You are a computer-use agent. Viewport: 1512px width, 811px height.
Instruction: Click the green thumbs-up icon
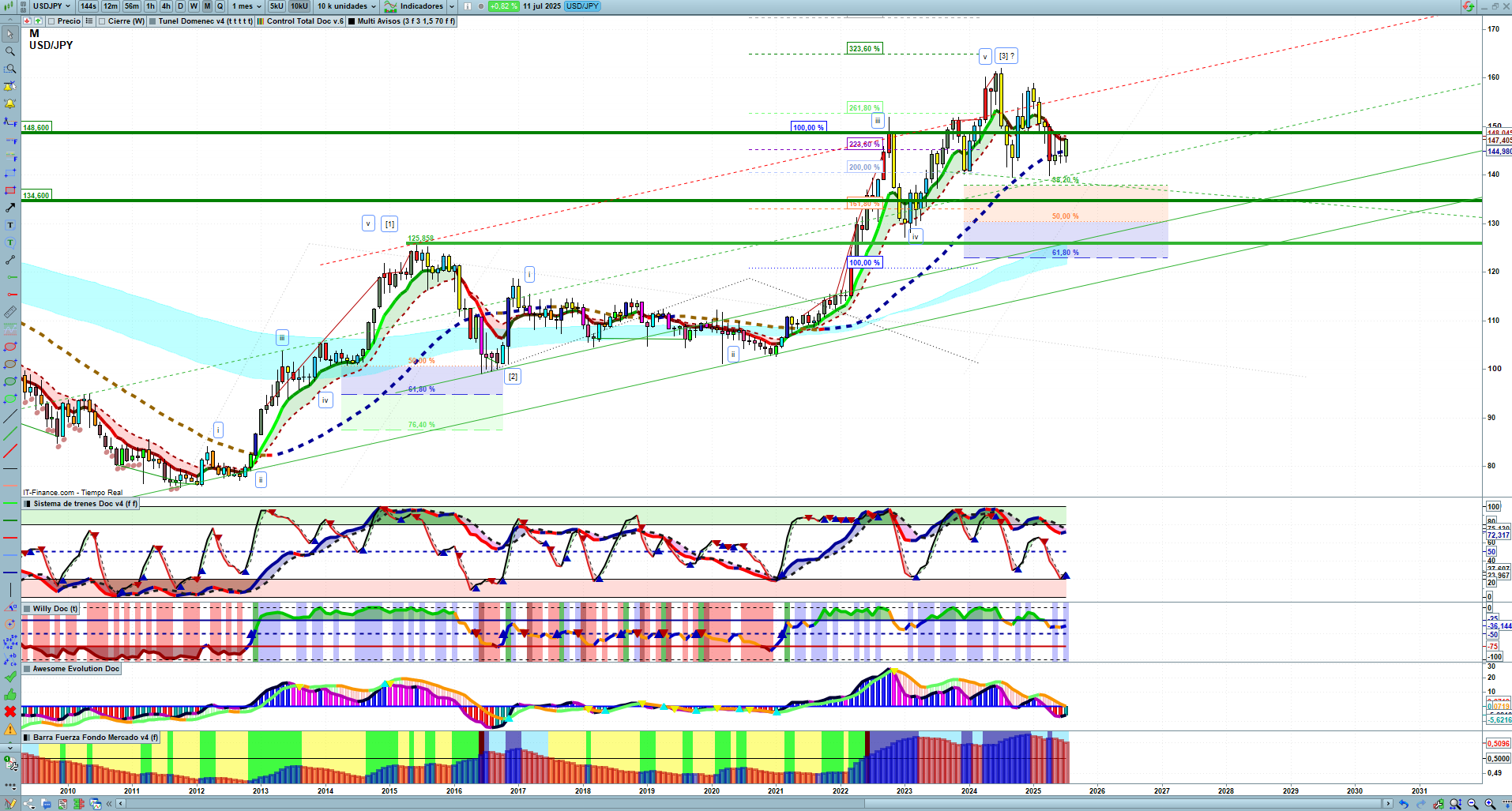[10, 694]
